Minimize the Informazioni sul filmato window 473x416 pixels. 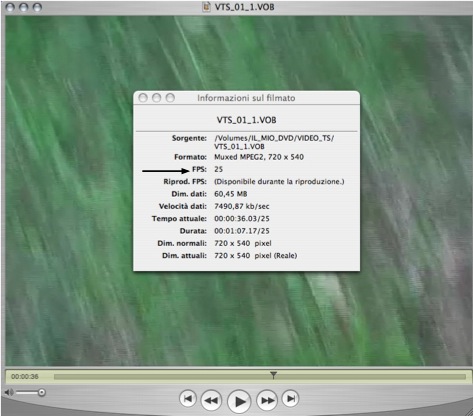point(157,98)
